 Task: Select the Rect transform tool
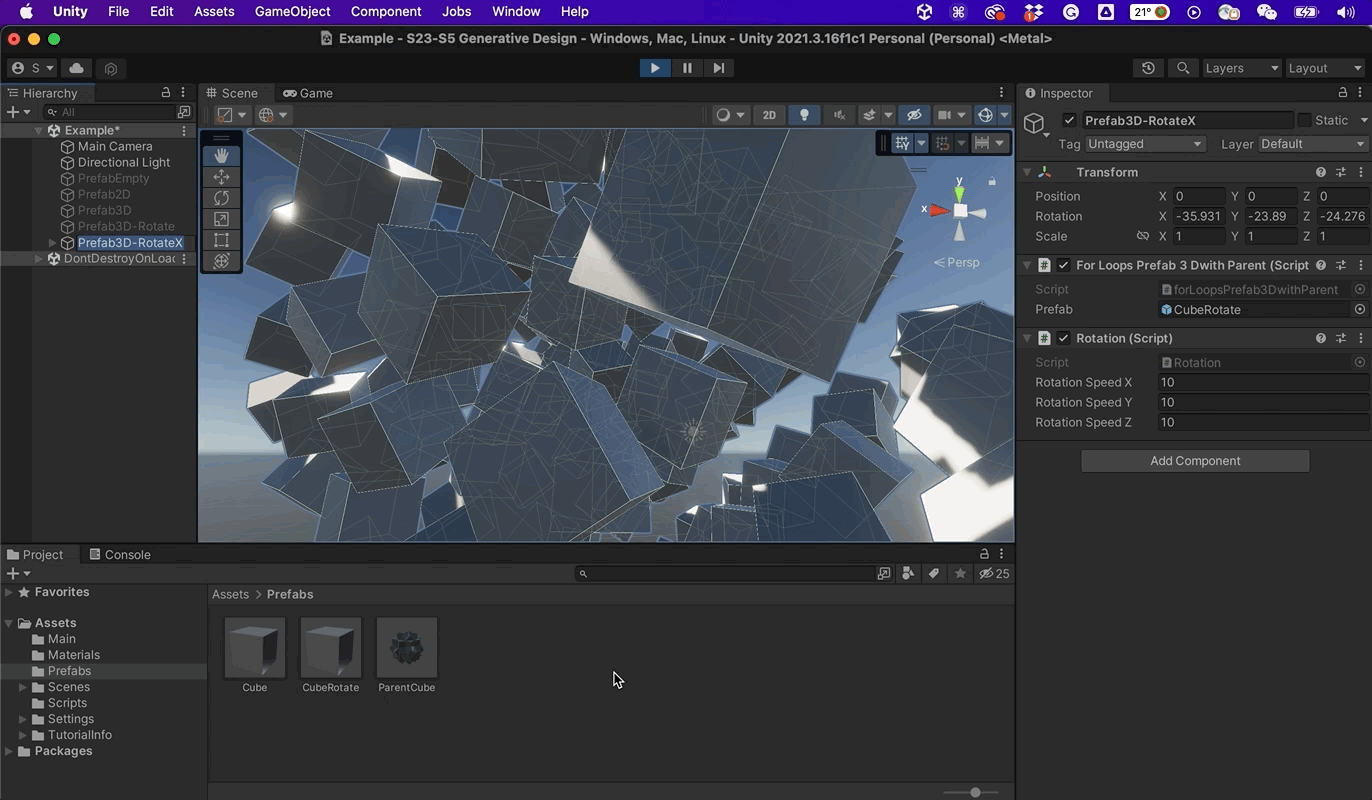[x=222, y=240]
